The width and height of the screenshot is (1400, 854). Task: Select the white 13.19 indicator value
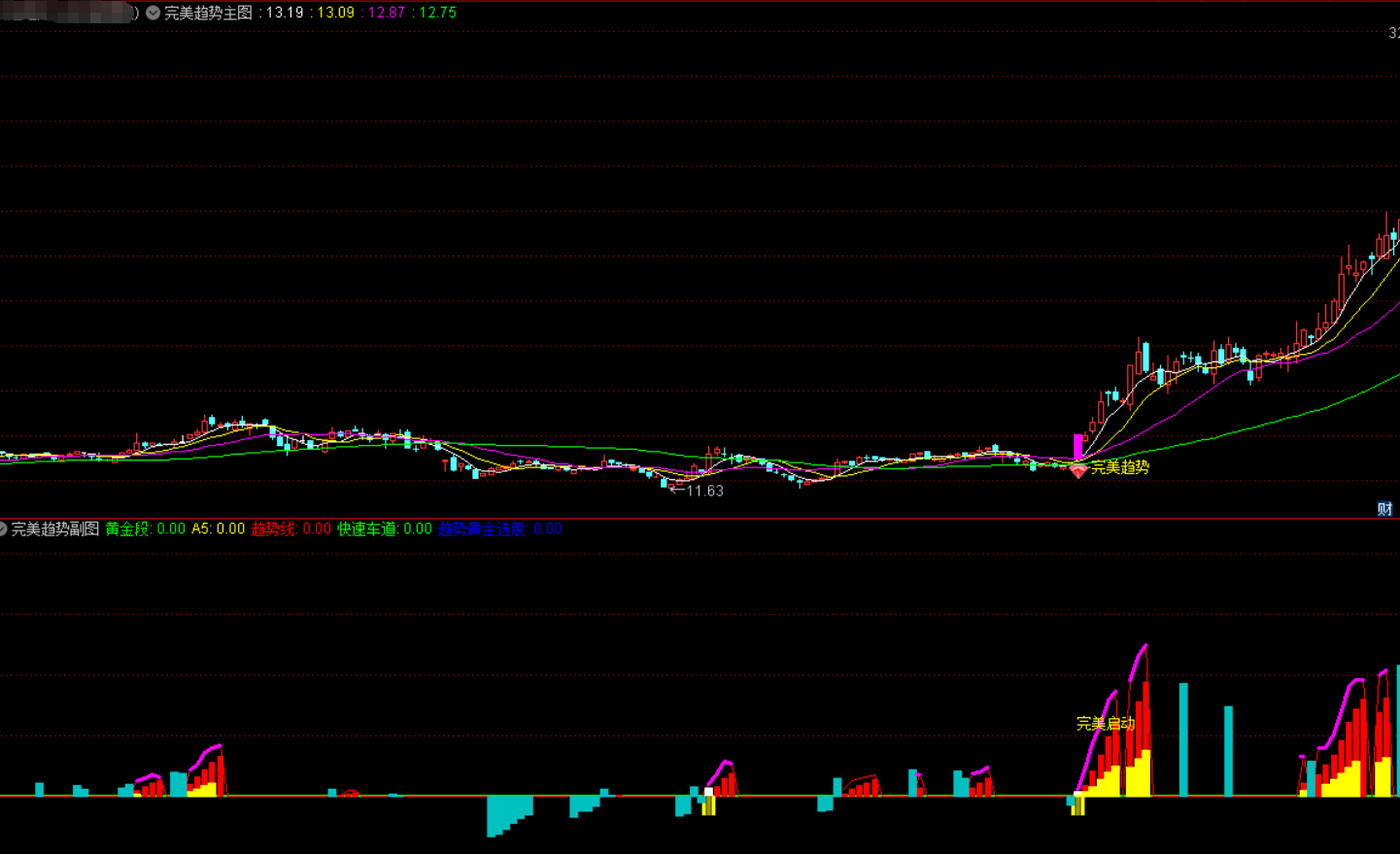[x=284, y=13]
